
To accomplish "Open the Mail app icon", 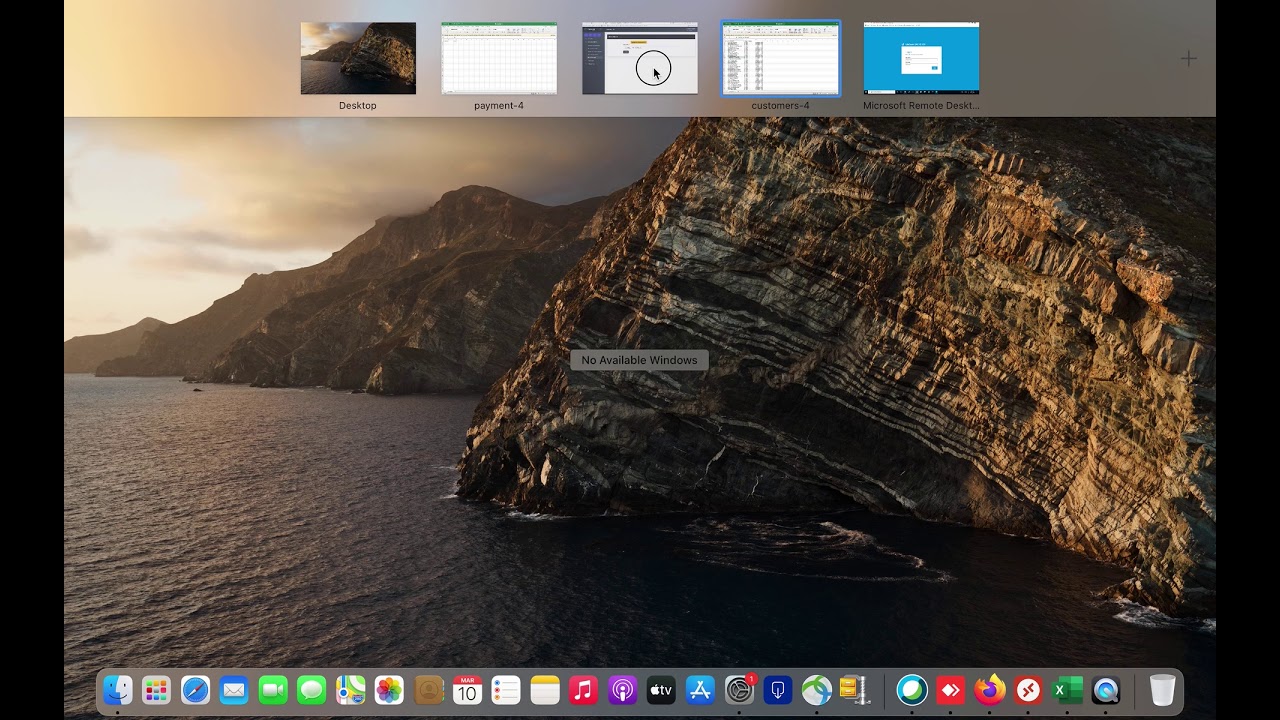I will [x=234, y=690].
